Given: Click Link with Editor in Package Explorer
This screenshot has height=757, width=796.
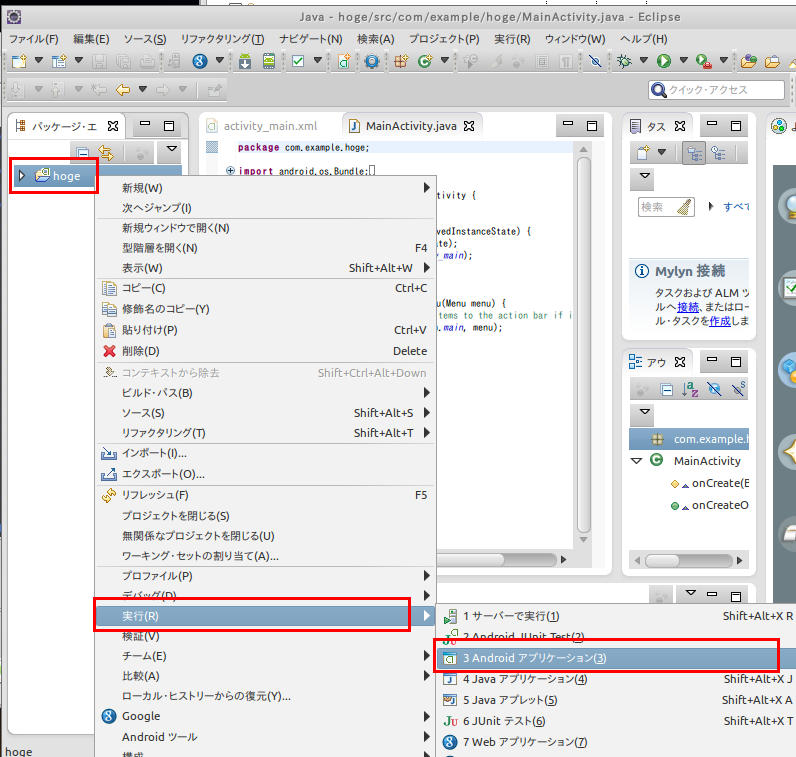Looking at the screenshot, I should pos(106,152).
